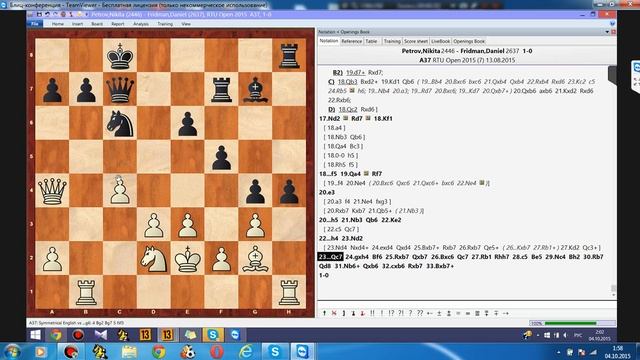Click the Undo icon in title bar
The height and width of the screenshot is (360, 640).
click(47, 14)
